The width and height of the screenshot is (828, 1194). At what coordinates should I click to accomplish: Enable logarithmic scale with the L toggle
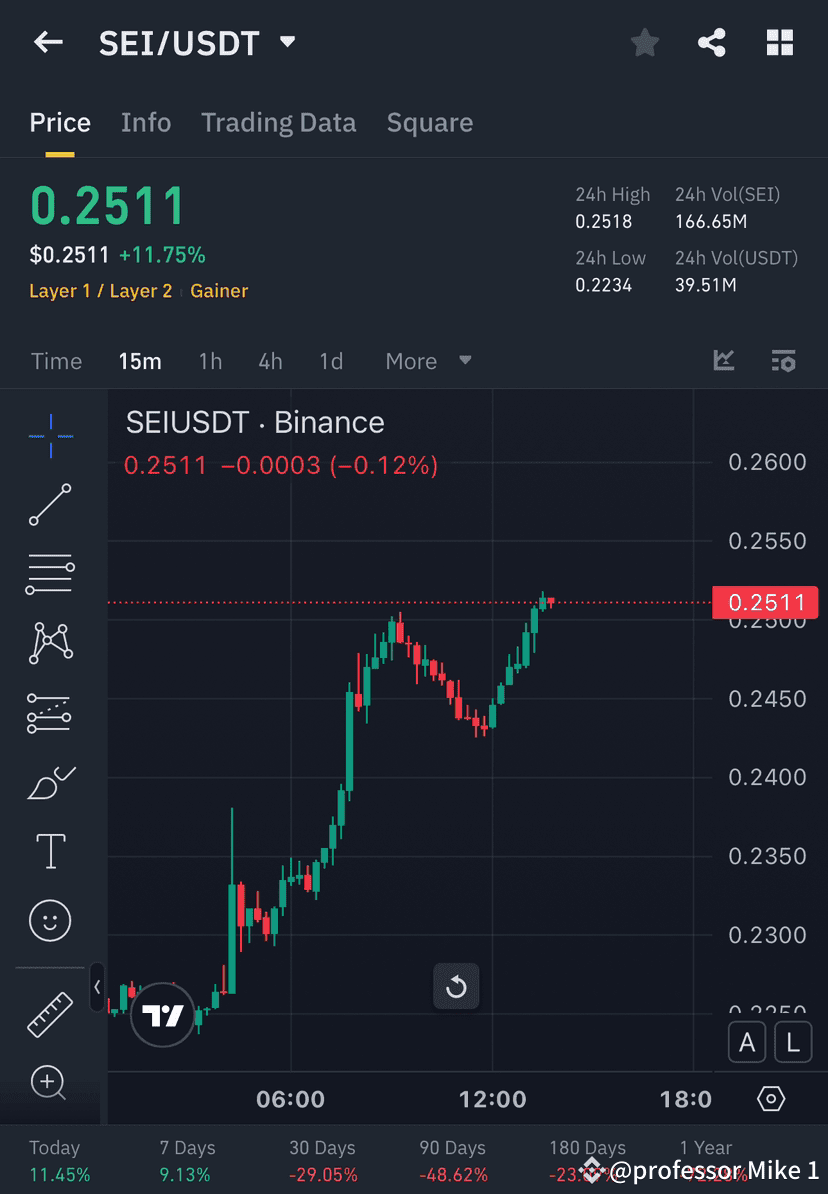pyautogui.click(x=793, y=1042)
